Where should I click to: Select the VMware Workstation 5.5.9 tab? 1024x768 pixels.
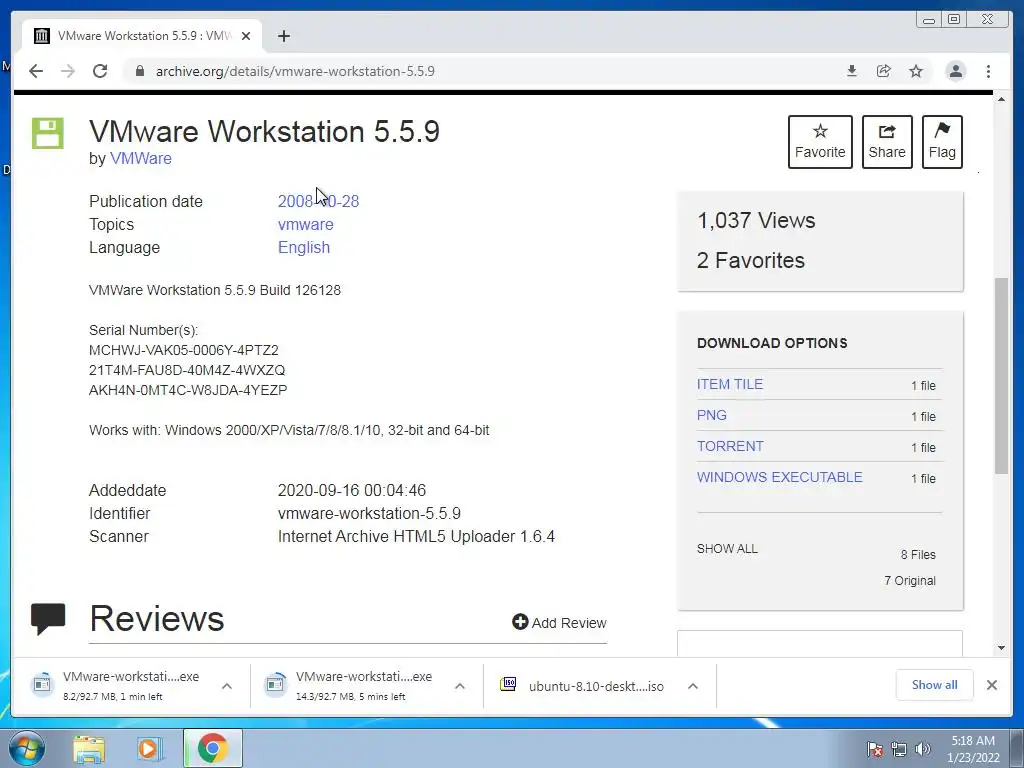pyautogui.click(x=142, y=36)
